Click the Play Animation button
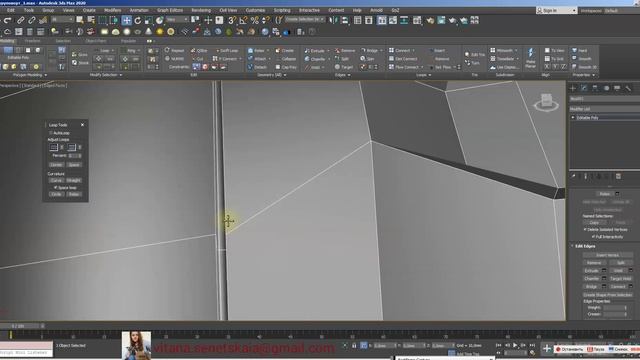The height and width of the screenshot is (360, 640). (x=515, y=345)
